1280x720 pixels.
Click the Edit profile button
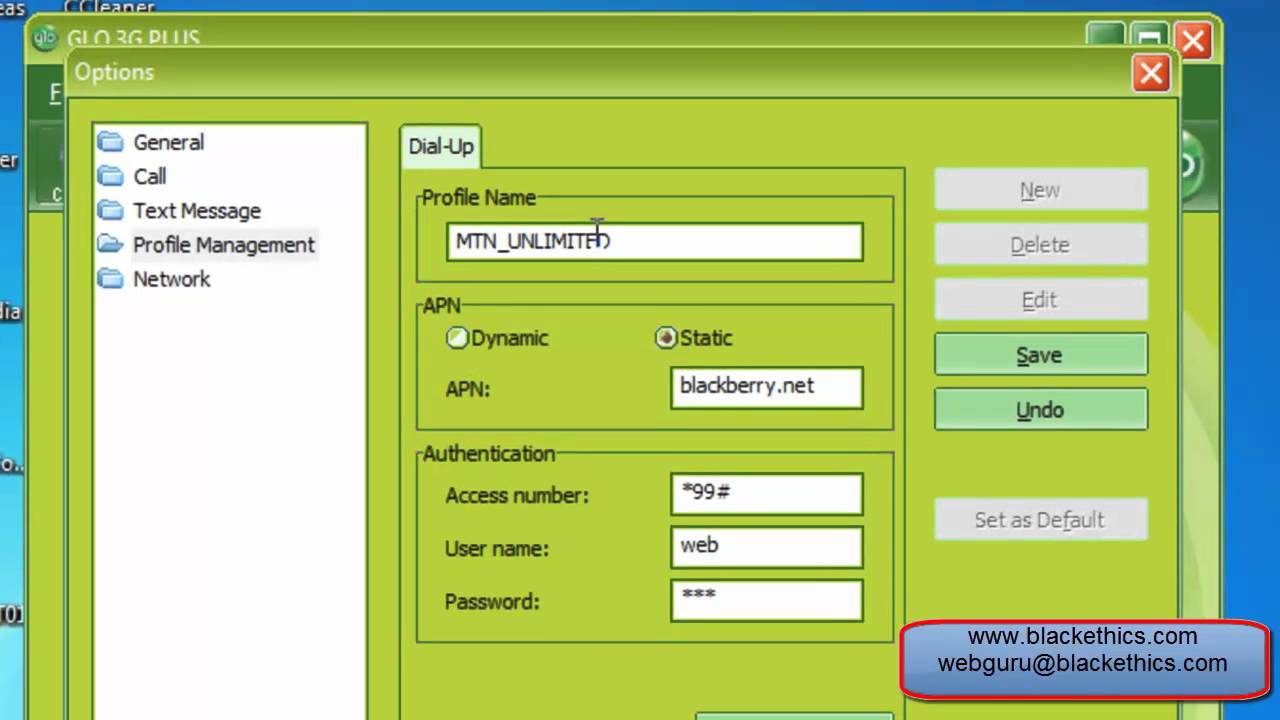[1040, 300]
